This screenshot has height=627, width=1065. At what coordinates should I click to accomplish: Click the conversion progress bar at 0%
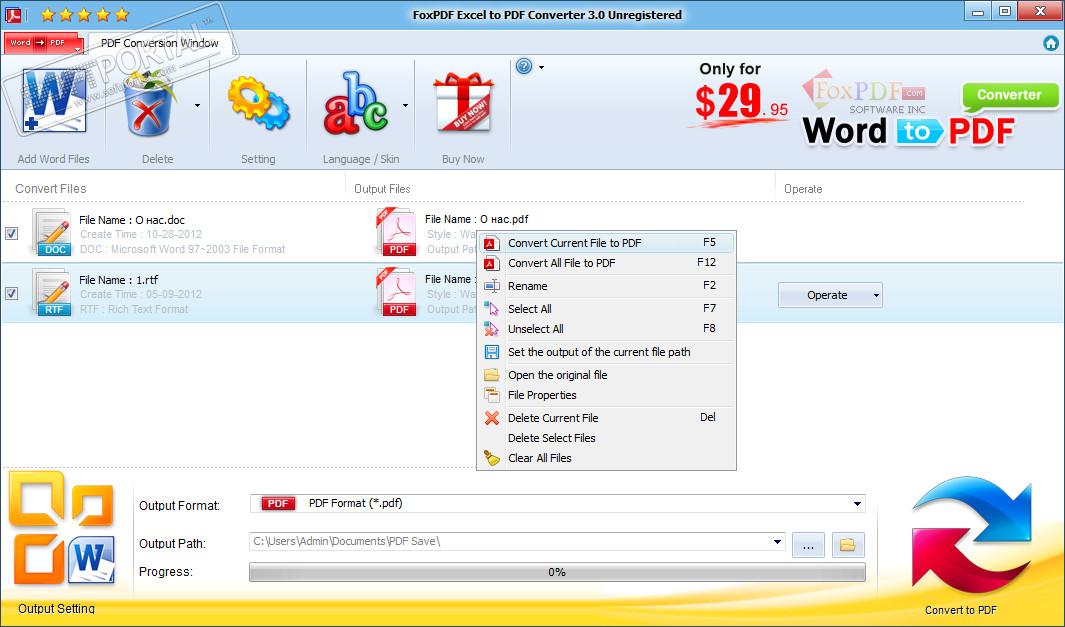click(x=557, y=572)
